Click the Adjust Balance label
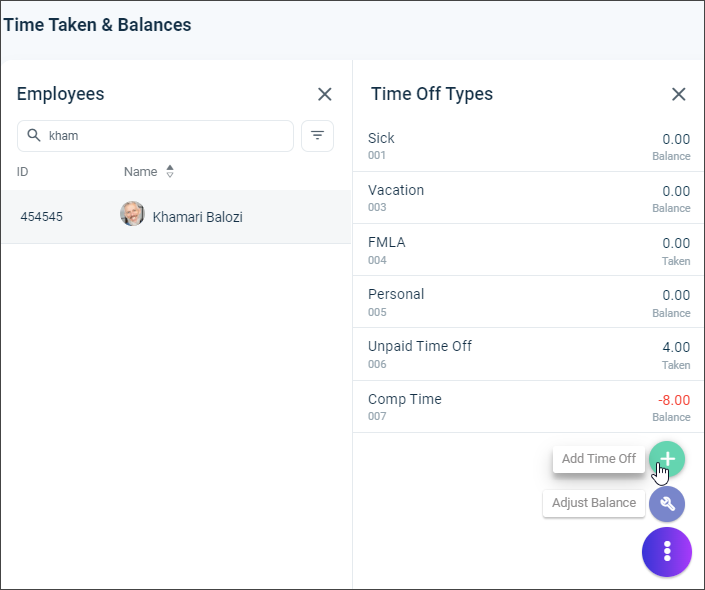The image size is (705, 590). 593,503
